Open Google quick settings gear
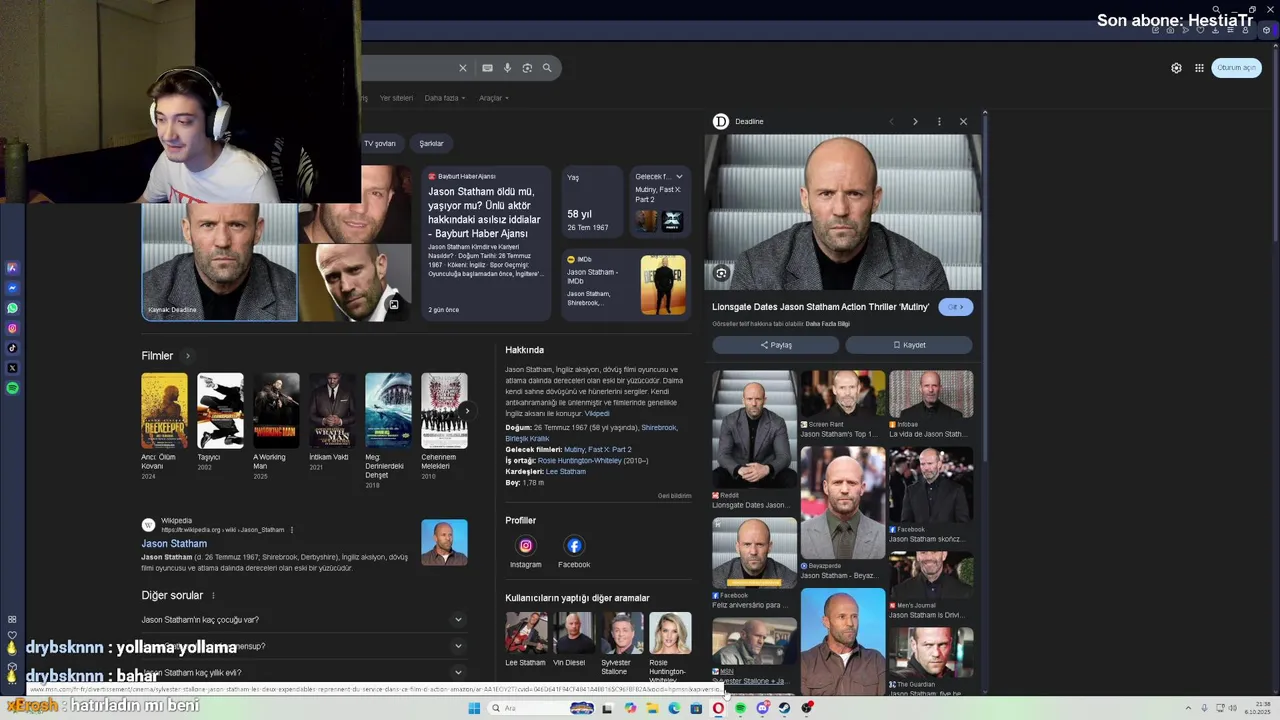Image resolution: width=1280 pixels, height=720 pixels. pyautogui.click(x=1176, y=68)
